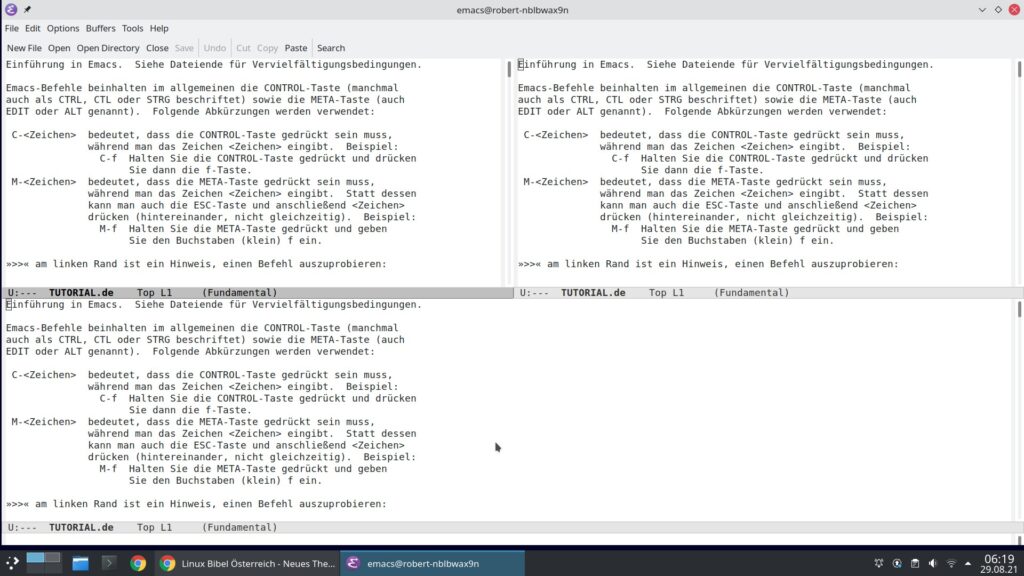Screen dimensions: 1024x576
Task: Open the file manager from the taskbar
Action: [80, 563]
